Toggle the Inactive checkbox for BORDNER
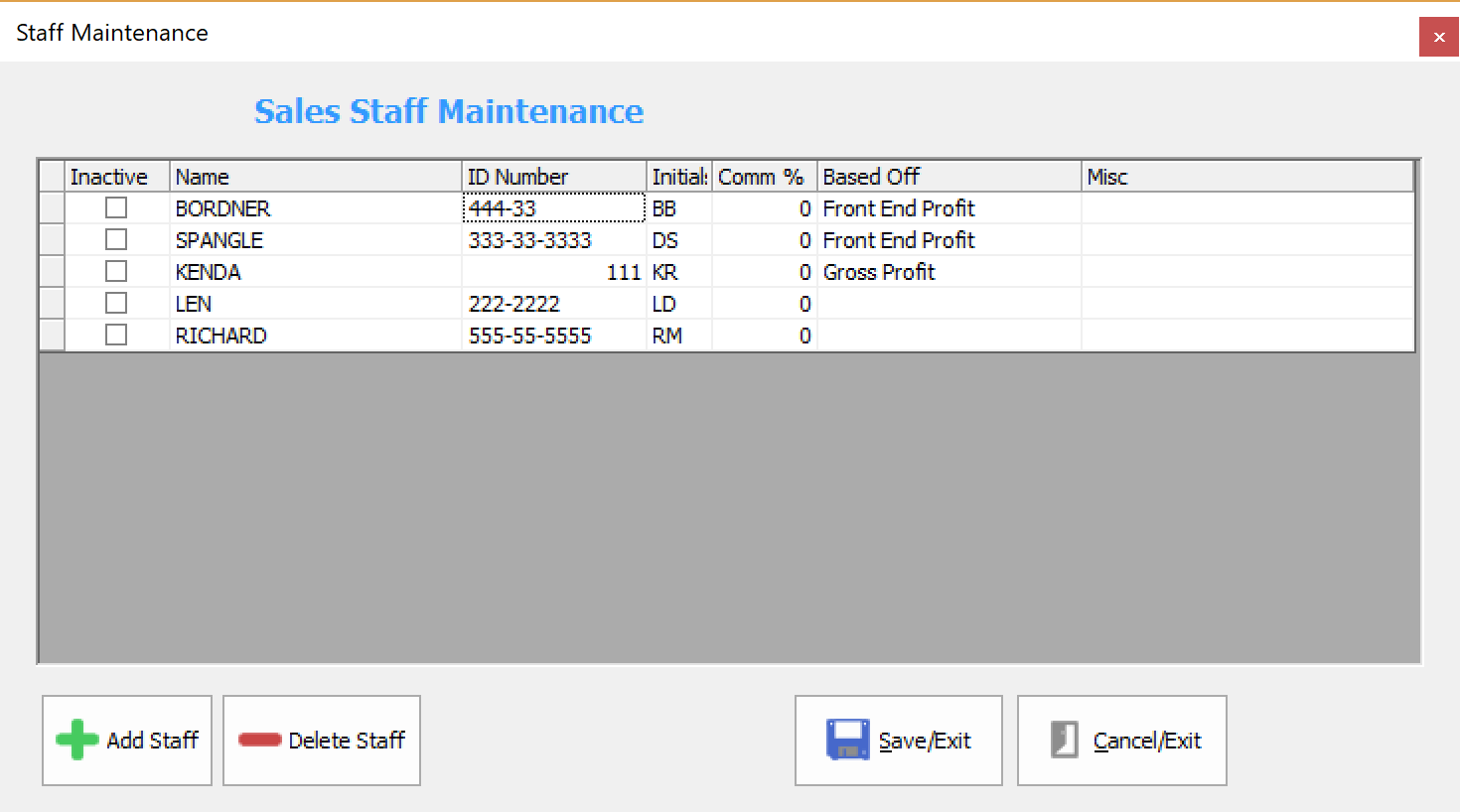The height and width of the screenshot is (812, 1460). [x=115, y=207]
